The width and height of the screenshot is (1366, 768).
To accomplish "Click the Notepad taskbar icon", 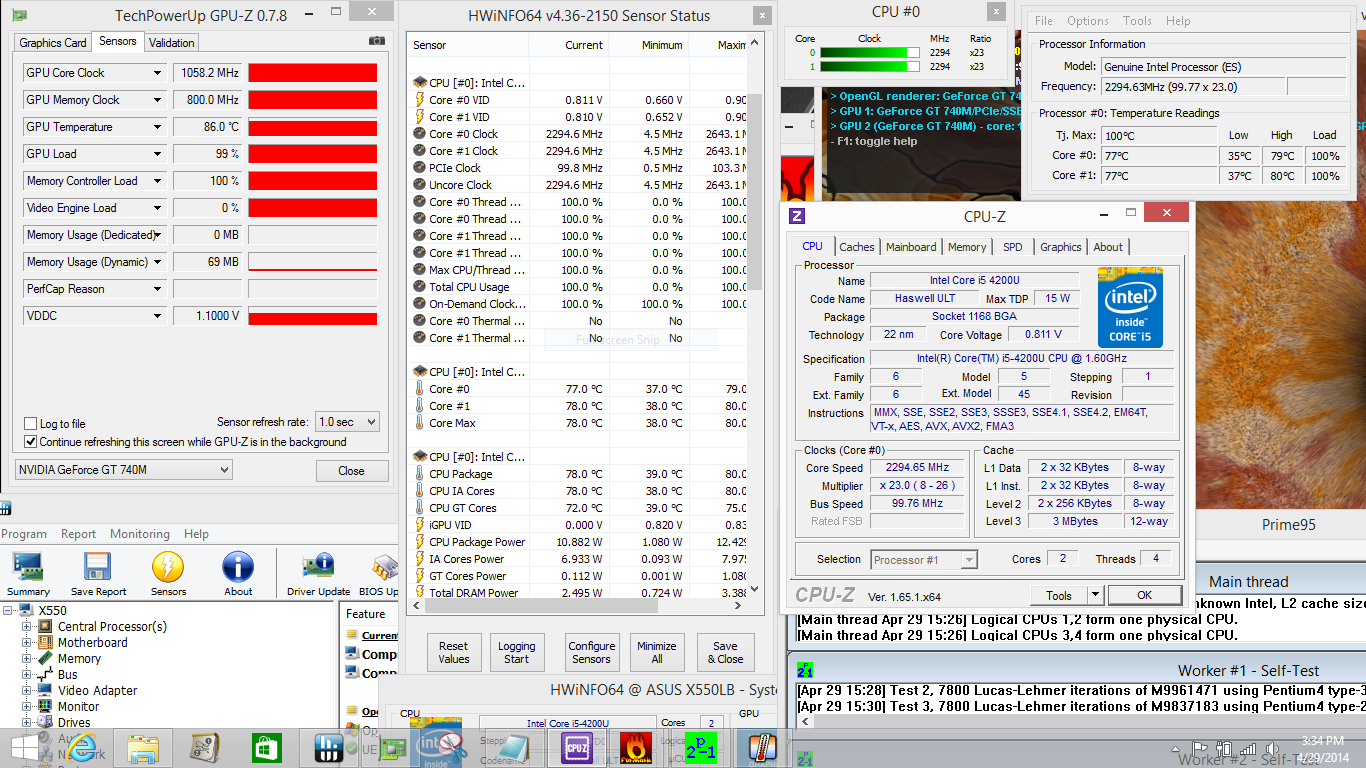I will coord(513,746).
